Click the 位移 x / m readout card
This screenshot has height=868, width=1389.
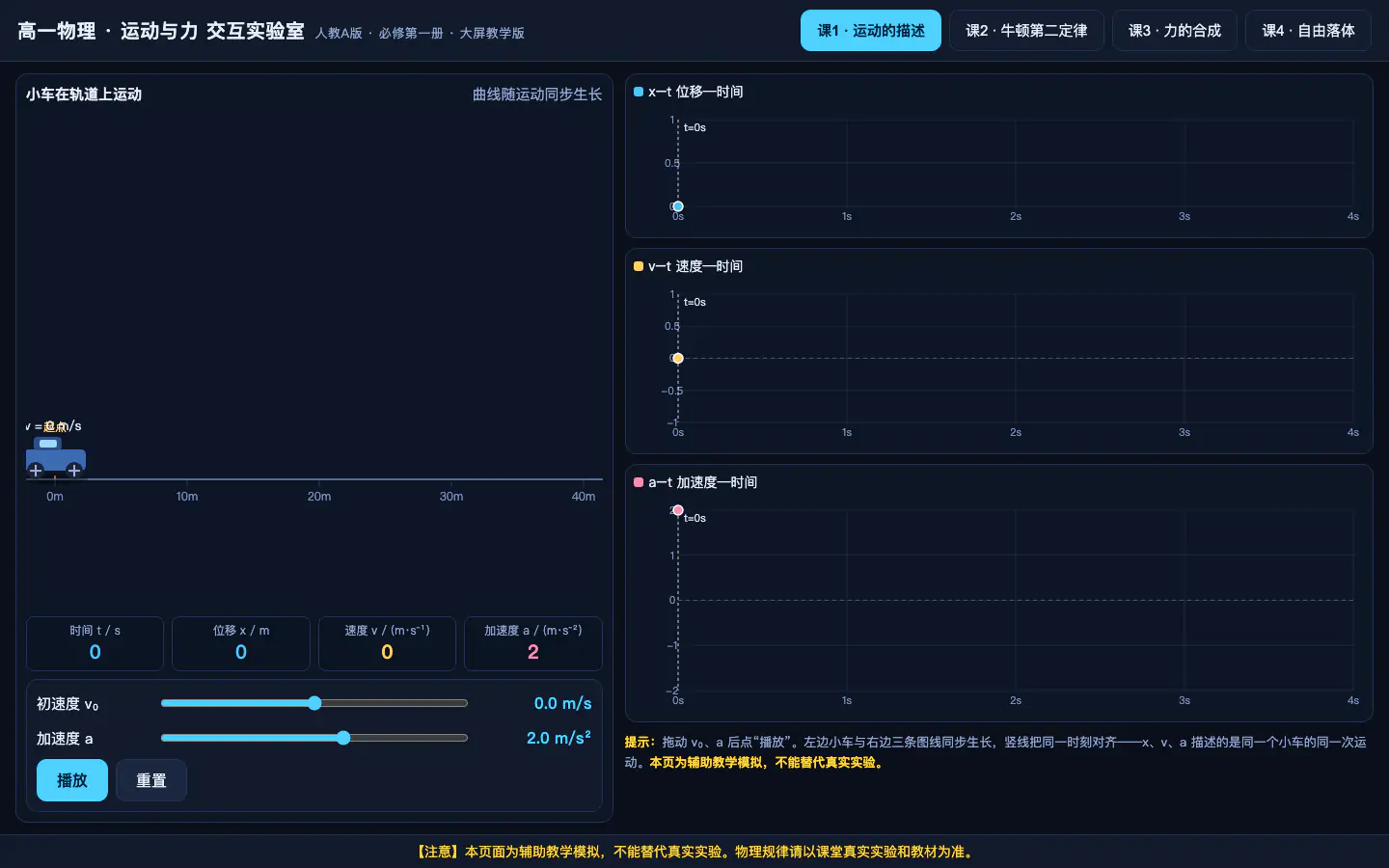(241, 643)
